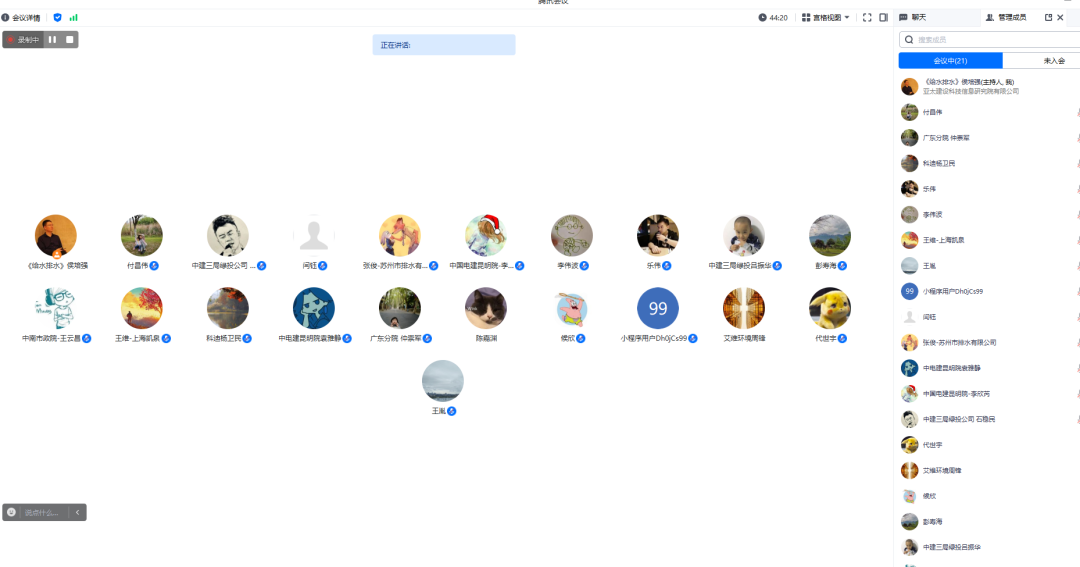Open the emoji picker in chat bar
The height and width of the screenshot is (567, 1080).
tap(11, 512)
